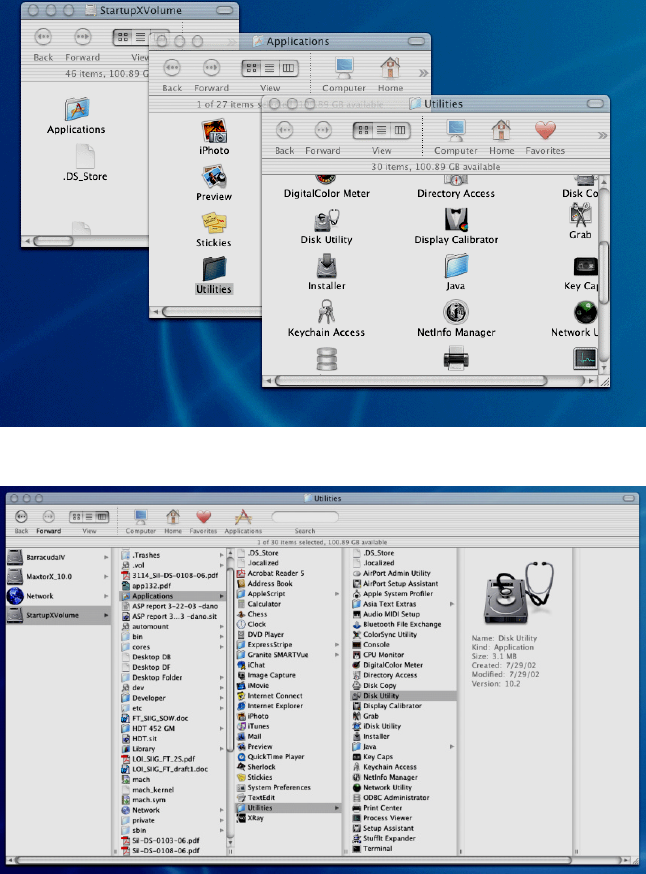Screen dimensions: 646x874
Task: Select Terminal in the Utilities column
Action: (x=378, y=847)
